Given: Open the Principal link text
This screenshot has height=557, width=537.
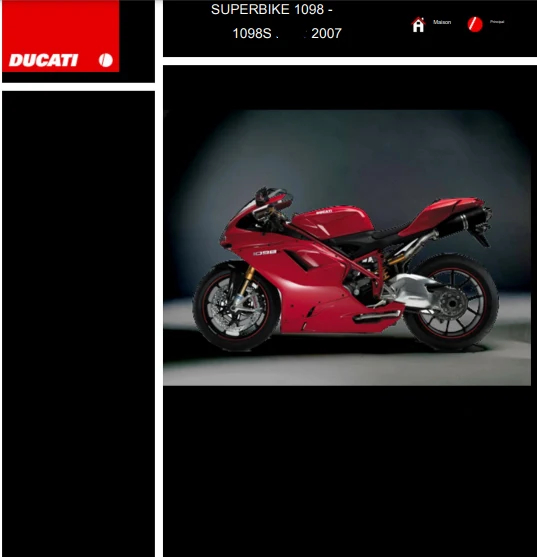Looking at the screenshot, I should 497,22.
